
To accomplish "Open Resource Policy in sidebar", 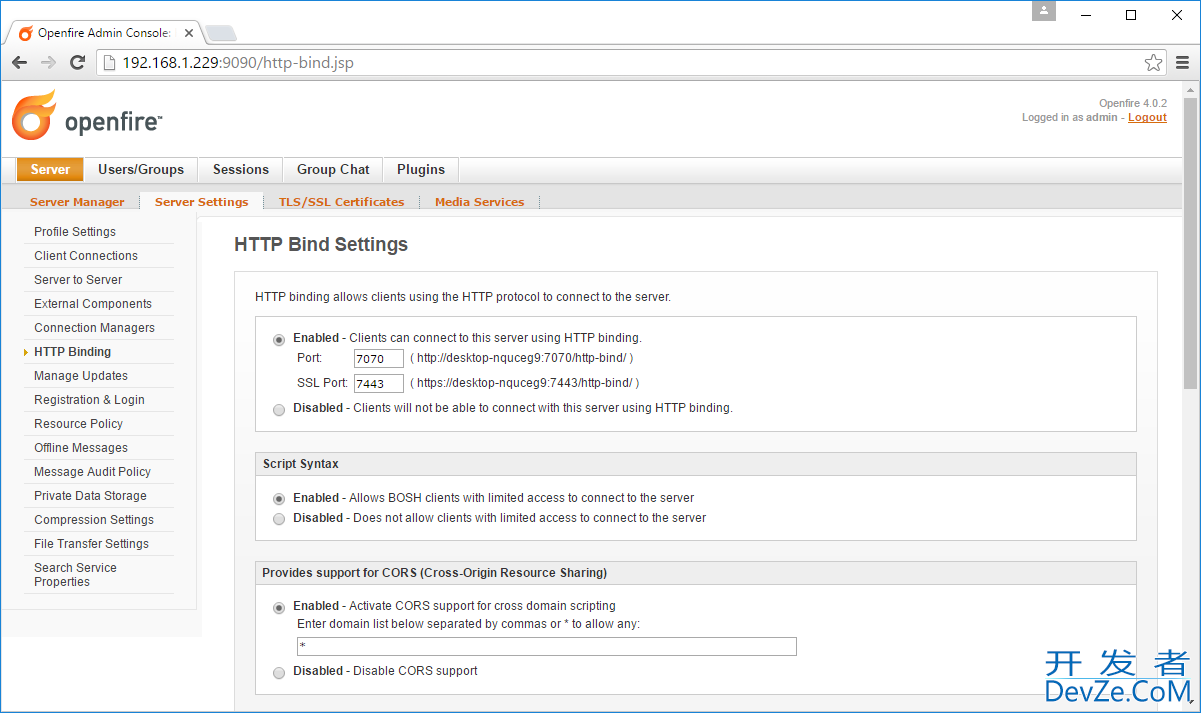I will 78,424.
